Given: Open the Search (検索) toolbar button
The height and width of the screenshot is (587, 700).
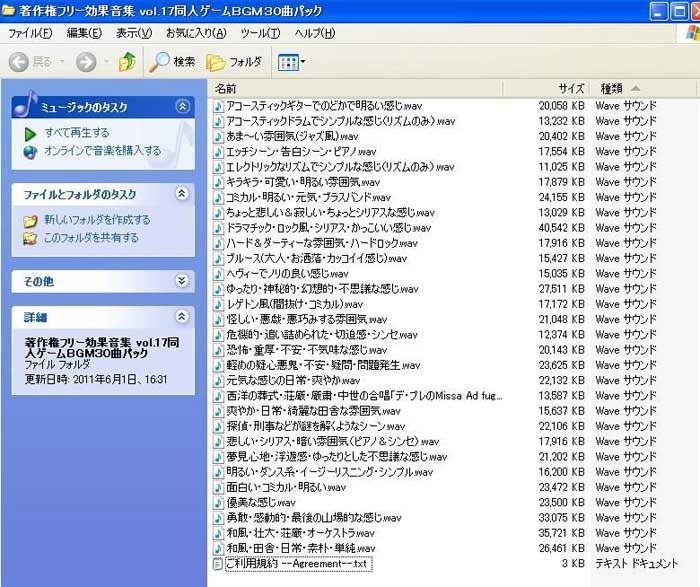Looking at the screenshot, I should [172, 62].
